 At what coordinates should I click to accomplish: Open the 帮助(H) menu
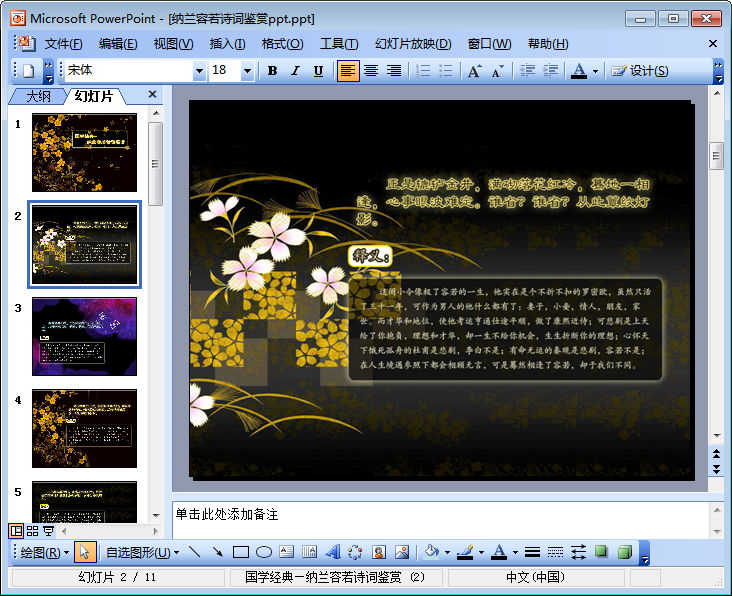[548, 44]
